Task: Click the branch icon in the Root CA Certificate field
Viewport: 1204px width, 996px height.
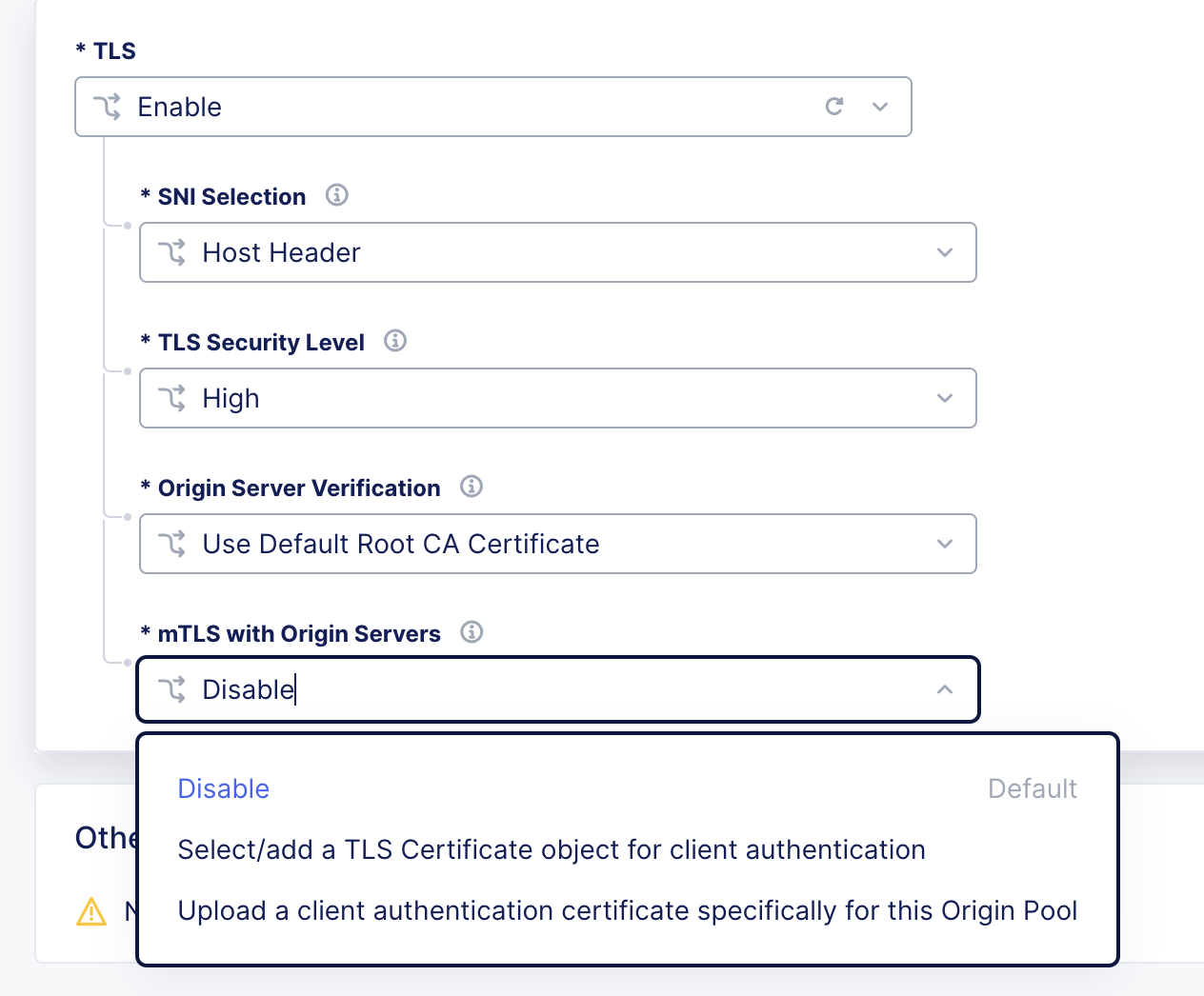Action: point(172,544)
